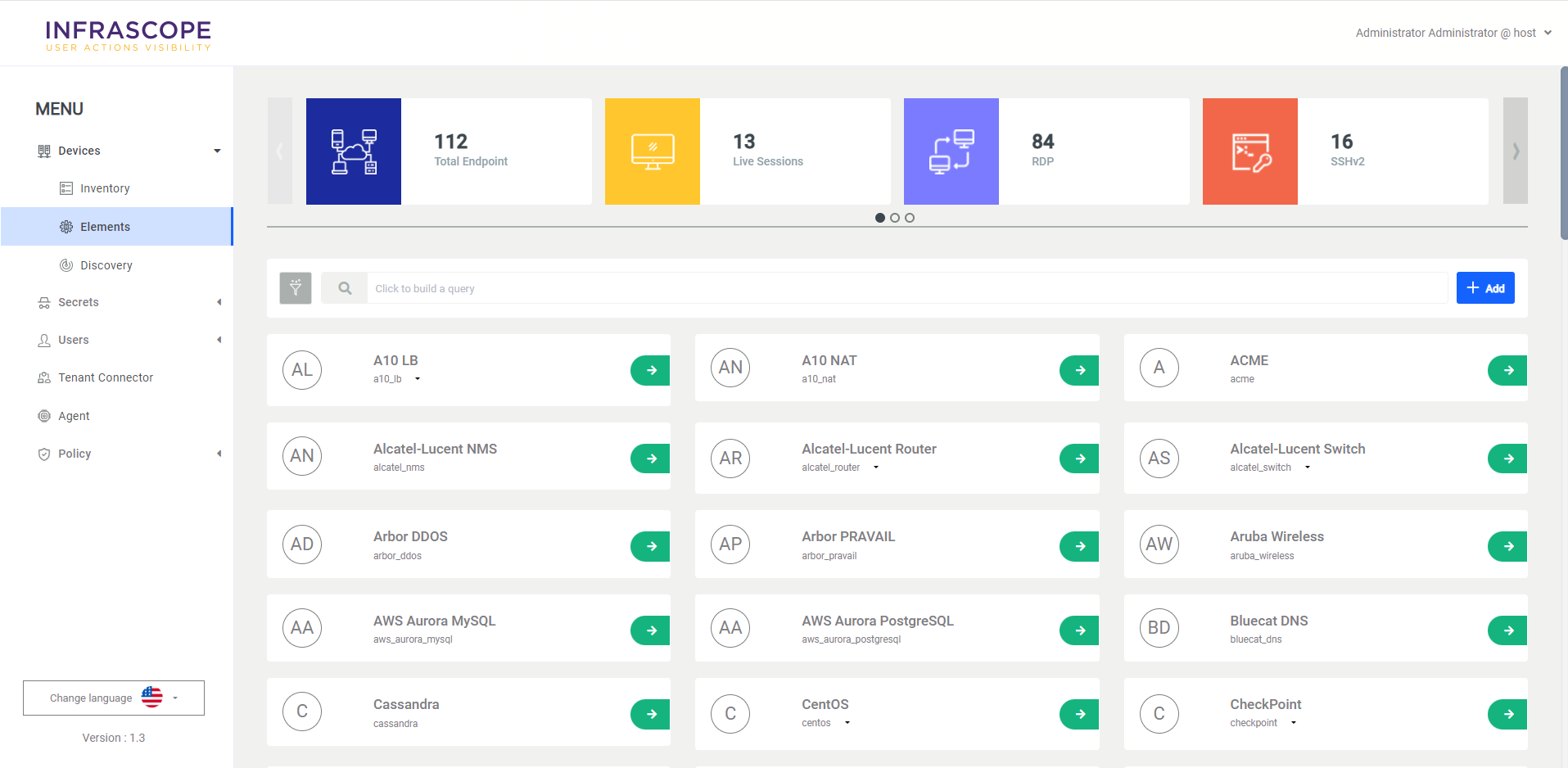
Task: Click the SSHv2 terminal key icon tile
Action: 1250,151
